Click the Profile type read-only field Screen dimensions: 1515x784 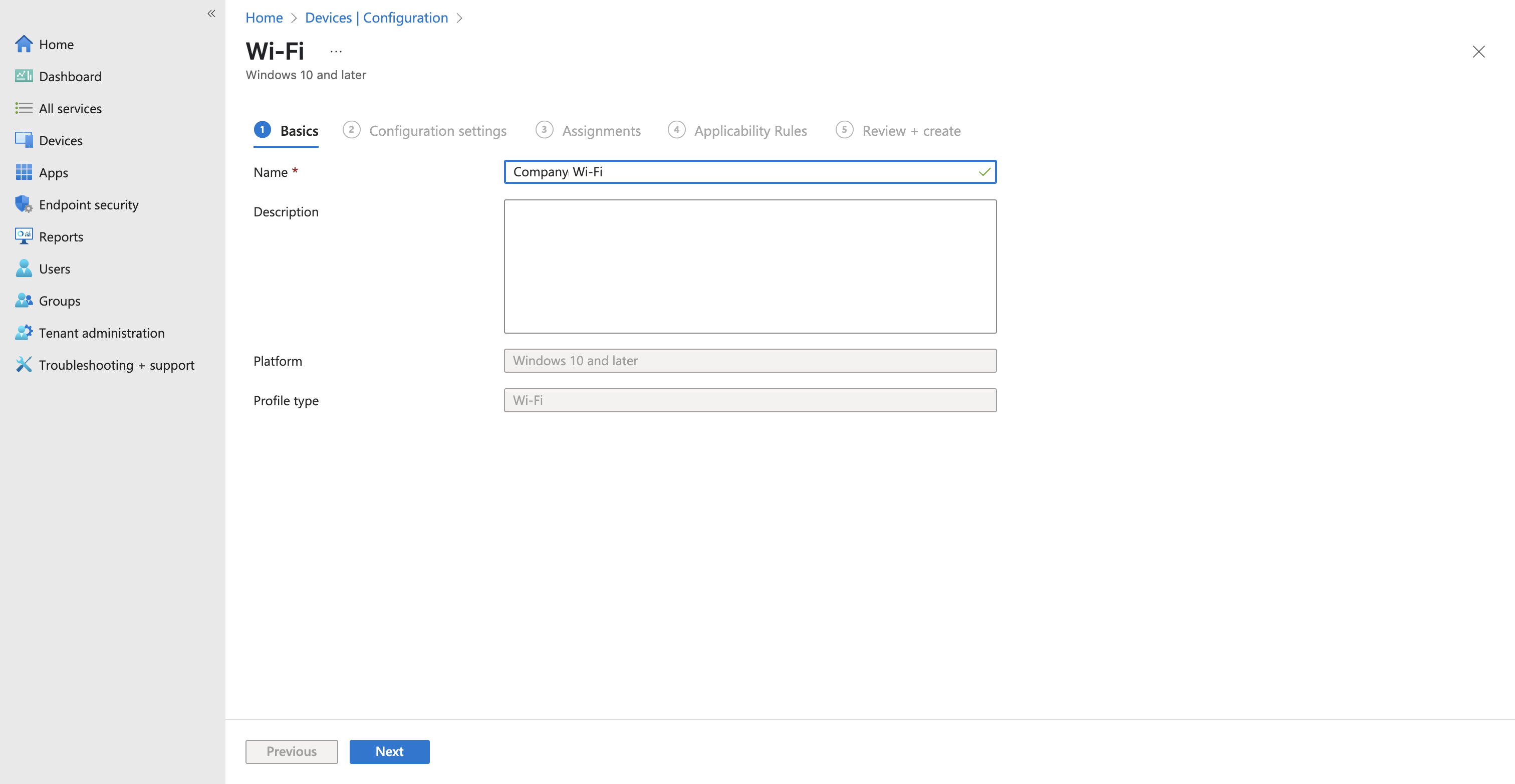click(750, 400)
